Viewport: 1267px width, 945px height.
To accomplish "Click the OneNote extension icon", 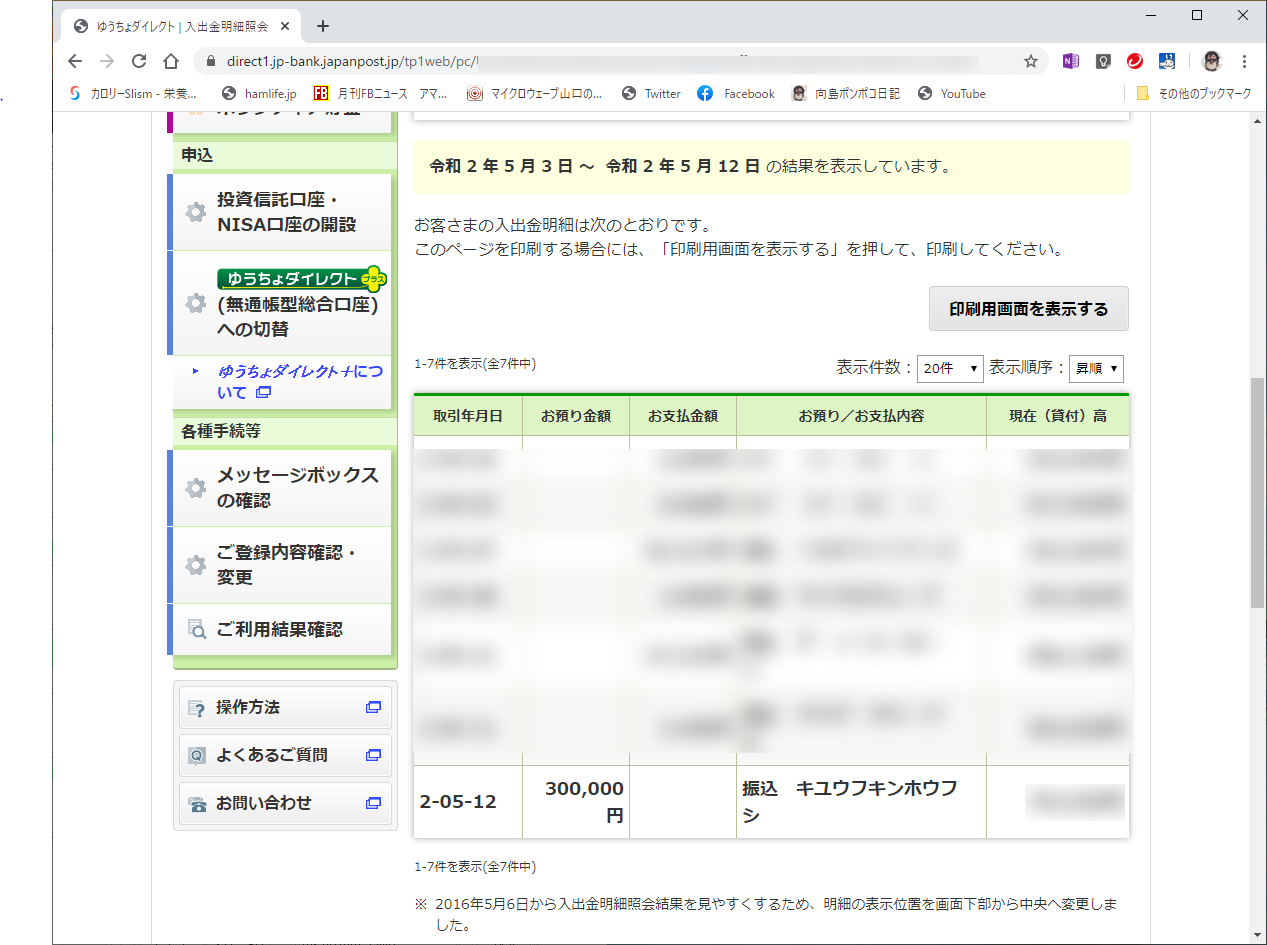I will tap(1071, 61).
